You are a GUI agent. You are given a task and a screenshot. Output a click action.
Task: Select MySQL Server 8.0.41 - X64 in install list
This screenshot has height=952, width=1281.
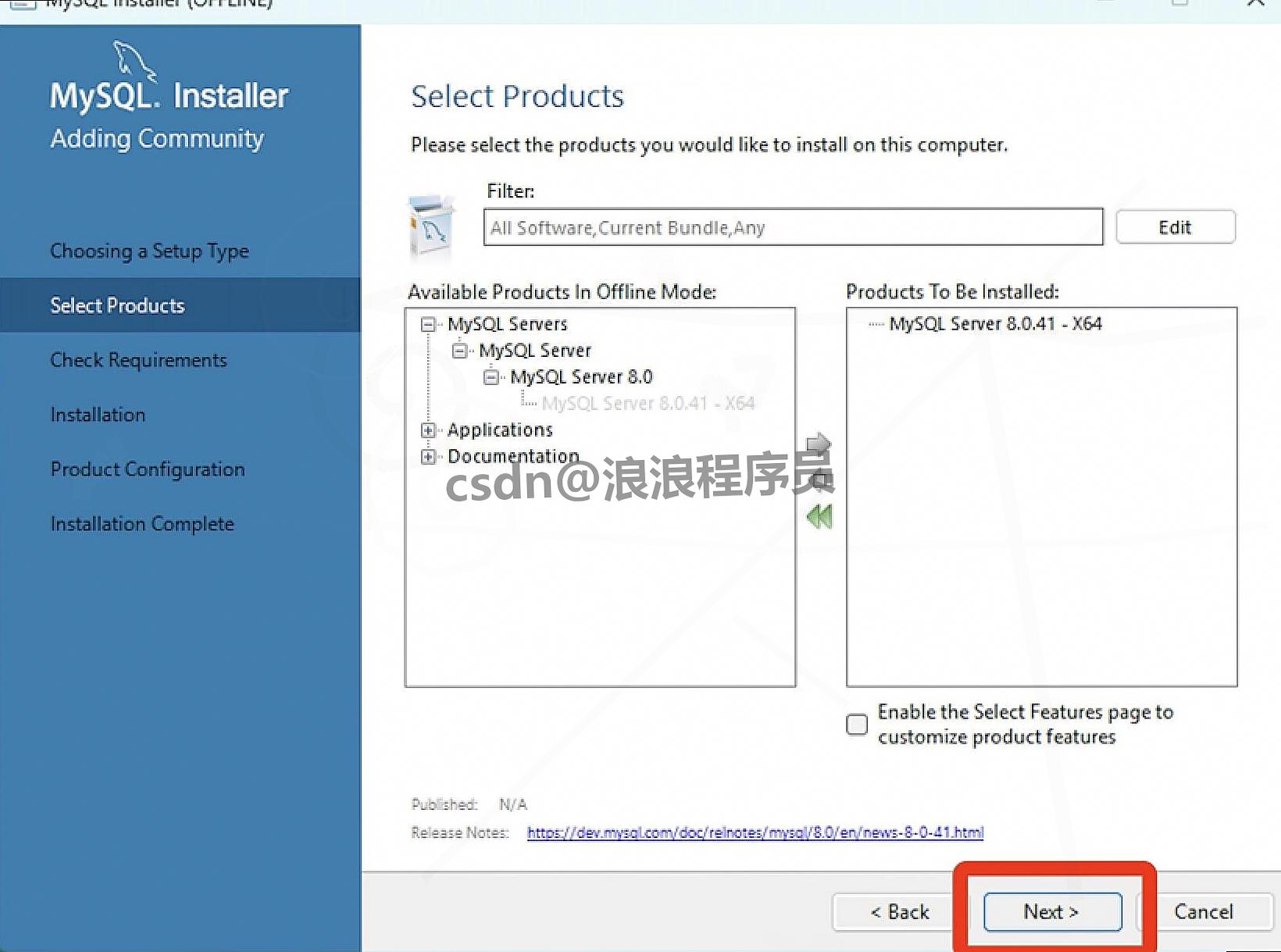pyautogui.click(x=995, y=323)
